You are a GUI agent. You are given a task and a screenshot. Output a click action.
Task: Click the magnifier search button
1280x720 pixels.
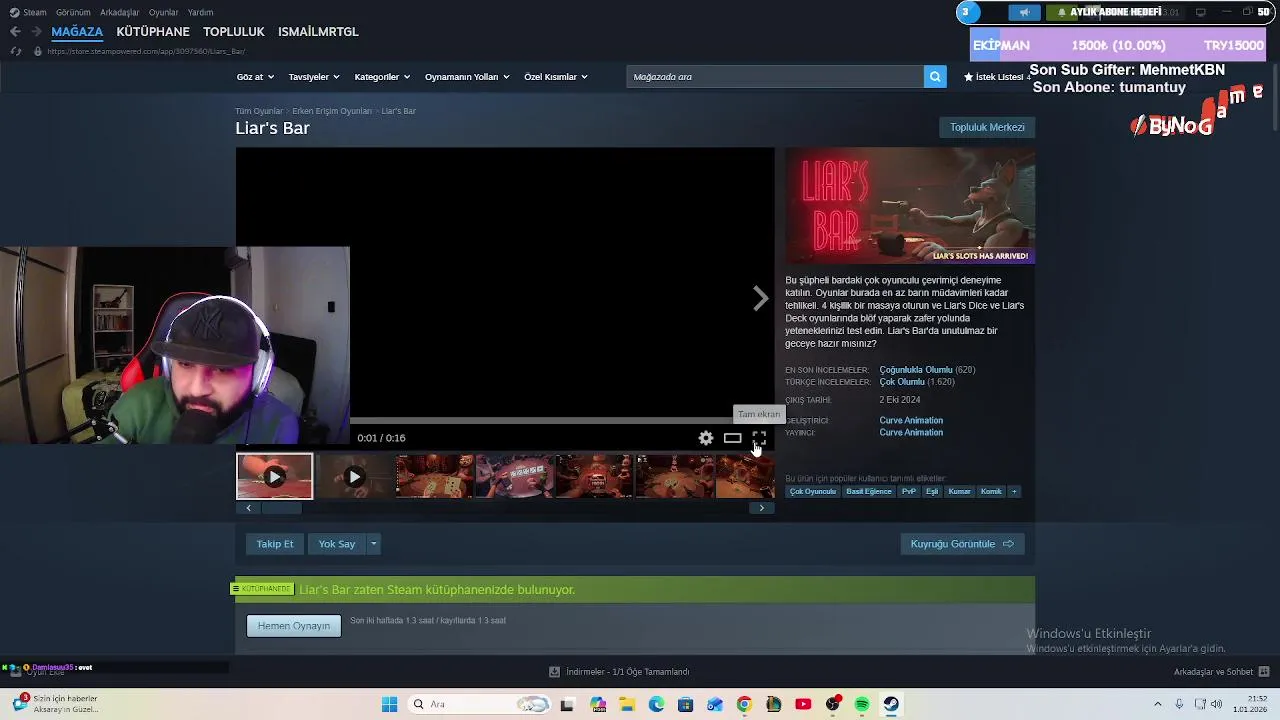(x=935, y=77)
